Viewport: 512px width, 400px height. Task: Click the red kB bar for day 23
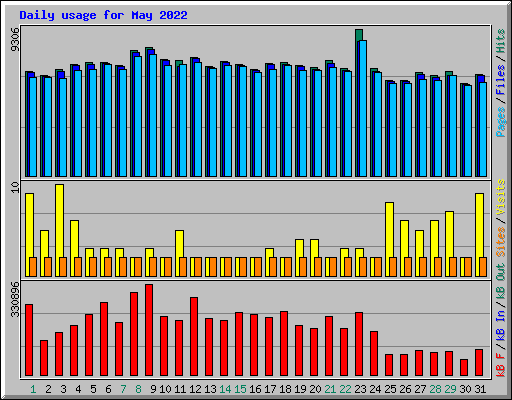(x=359, y=344)
